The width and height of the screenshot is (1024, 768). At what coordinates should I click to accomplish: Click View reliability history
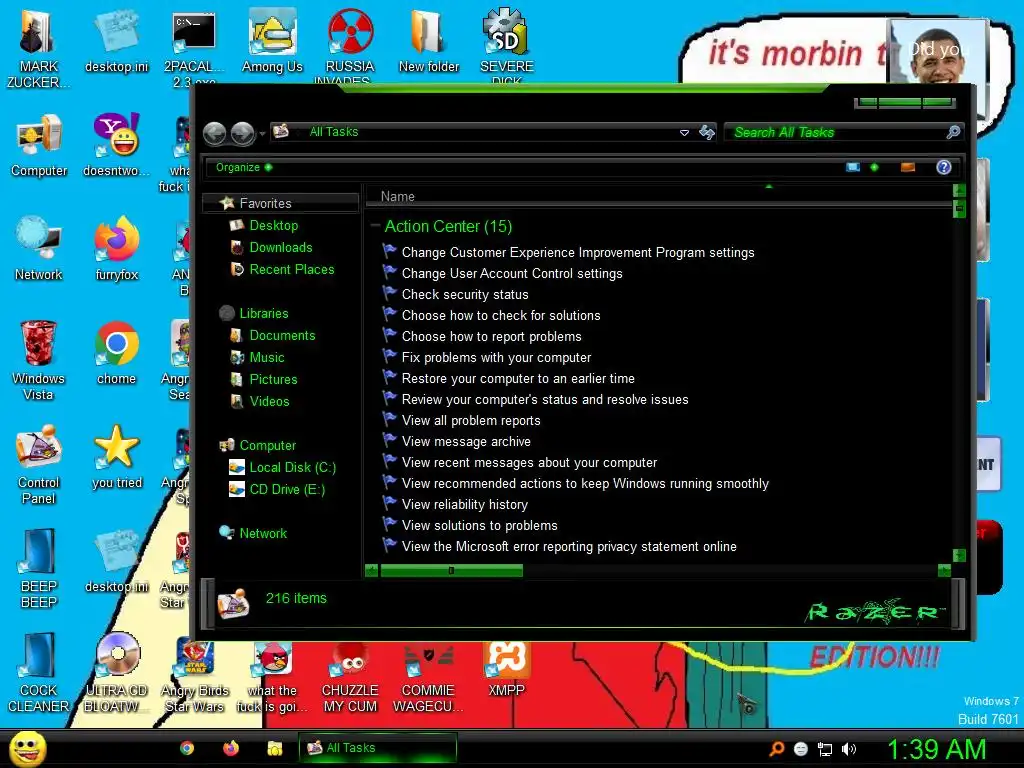[x=464, y=505]
